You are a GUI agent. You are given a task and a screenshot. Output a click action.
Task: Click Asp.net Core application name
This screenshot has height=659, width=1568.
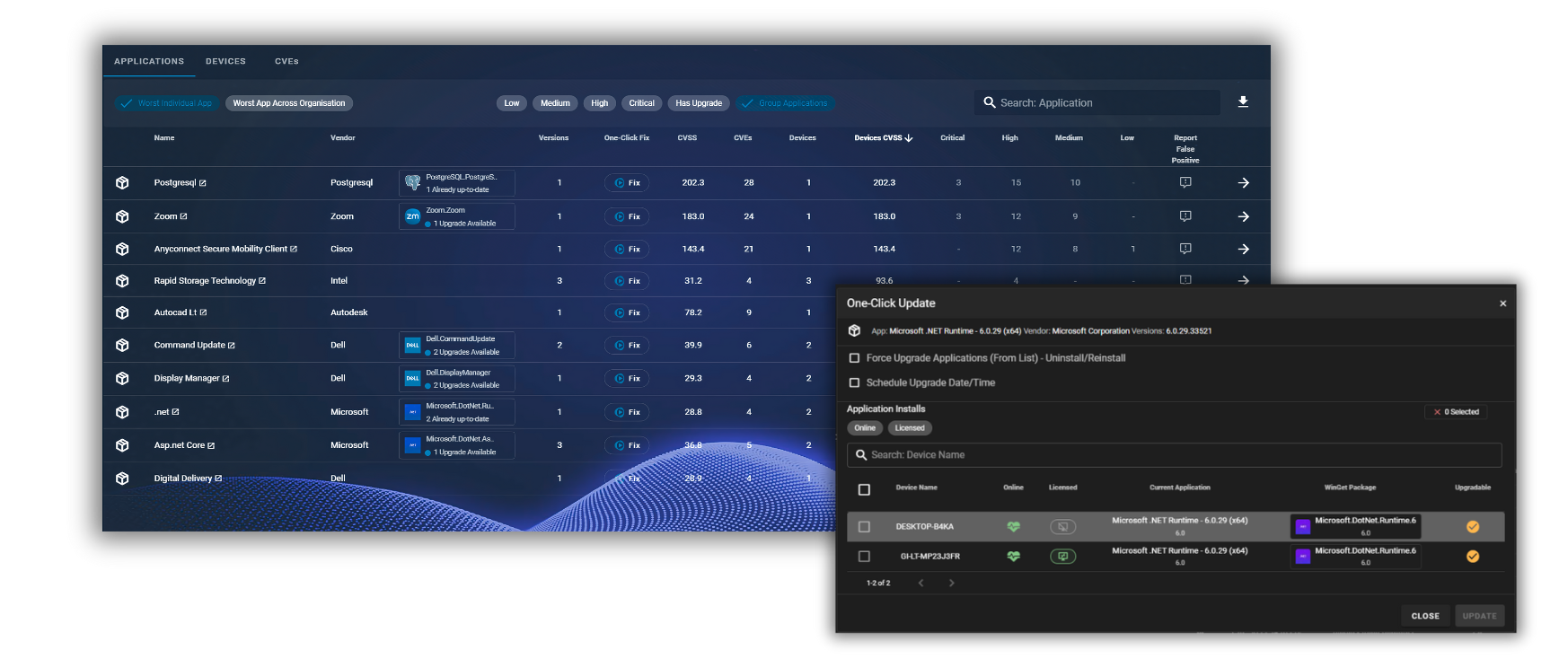click(x=179, y=445)
